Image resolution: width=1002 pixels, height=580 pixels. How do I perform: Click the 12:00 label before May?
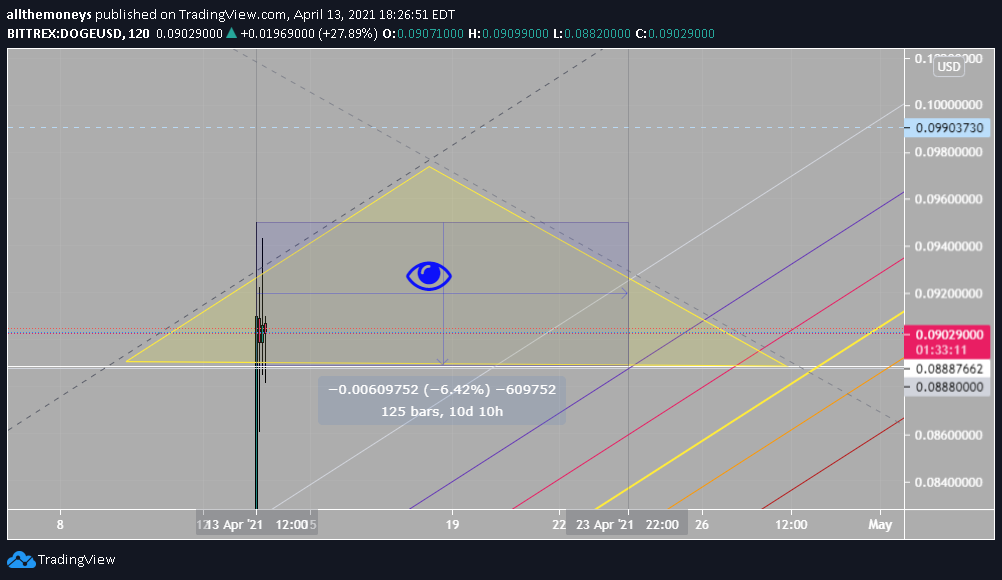point(791,524)
